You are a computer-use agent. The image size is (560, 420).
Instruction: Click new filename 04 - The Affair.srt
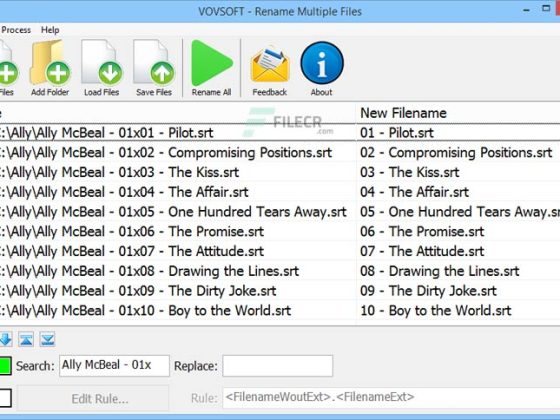coord(414,192)
